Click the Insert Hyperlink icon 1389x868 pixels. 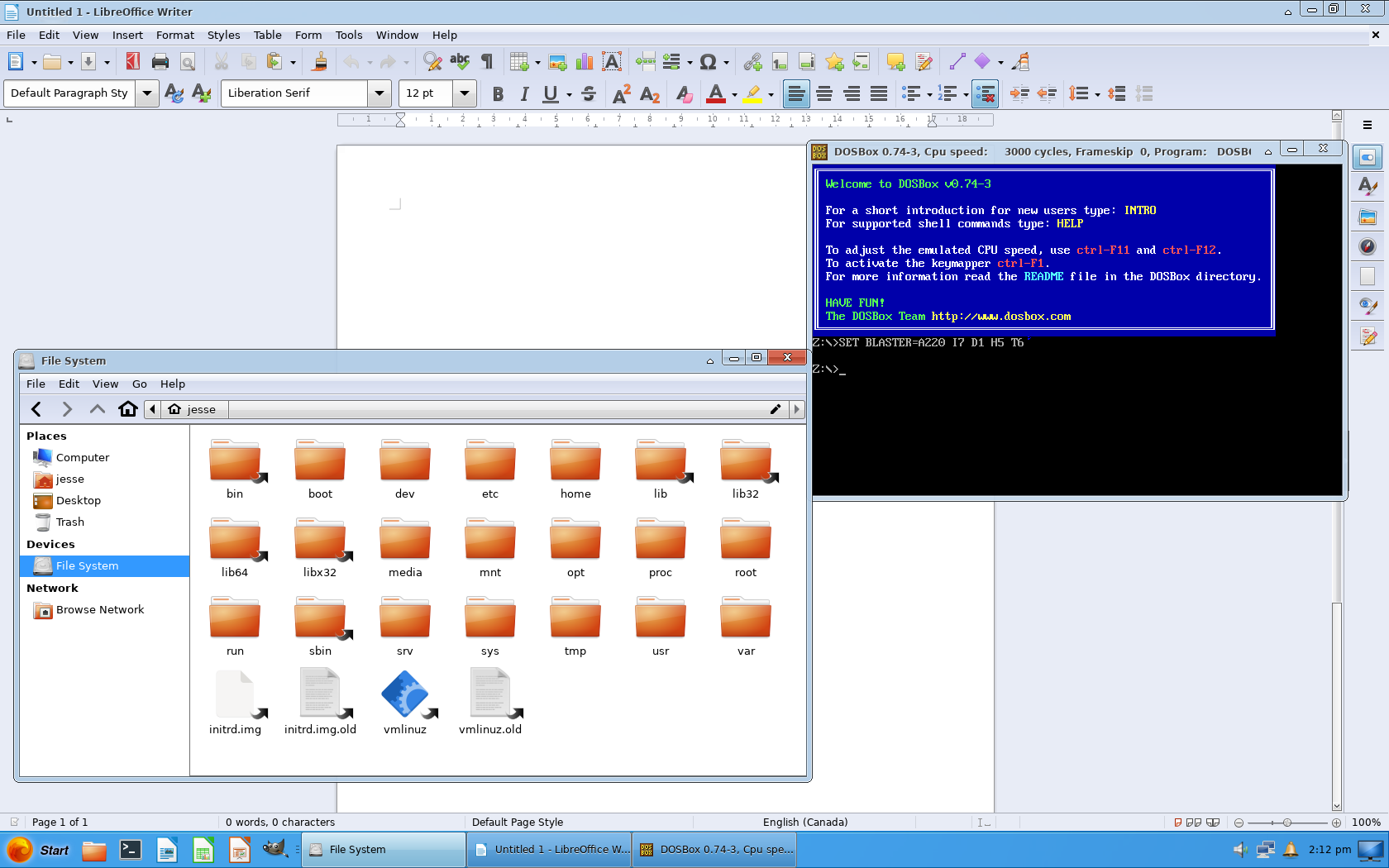pos(752,62)
